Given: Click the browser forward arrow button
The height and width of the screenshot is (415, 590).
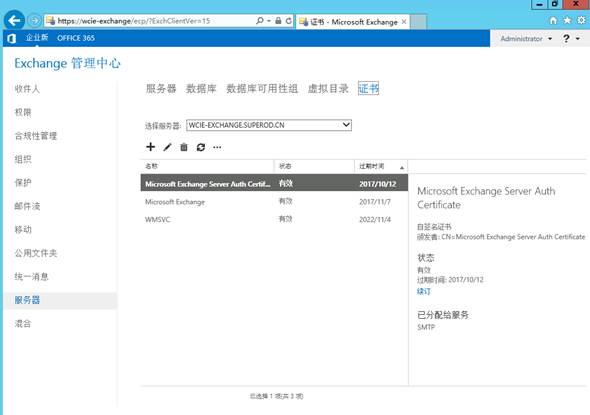Looking at the screenshot, I should tap(35, 21).
